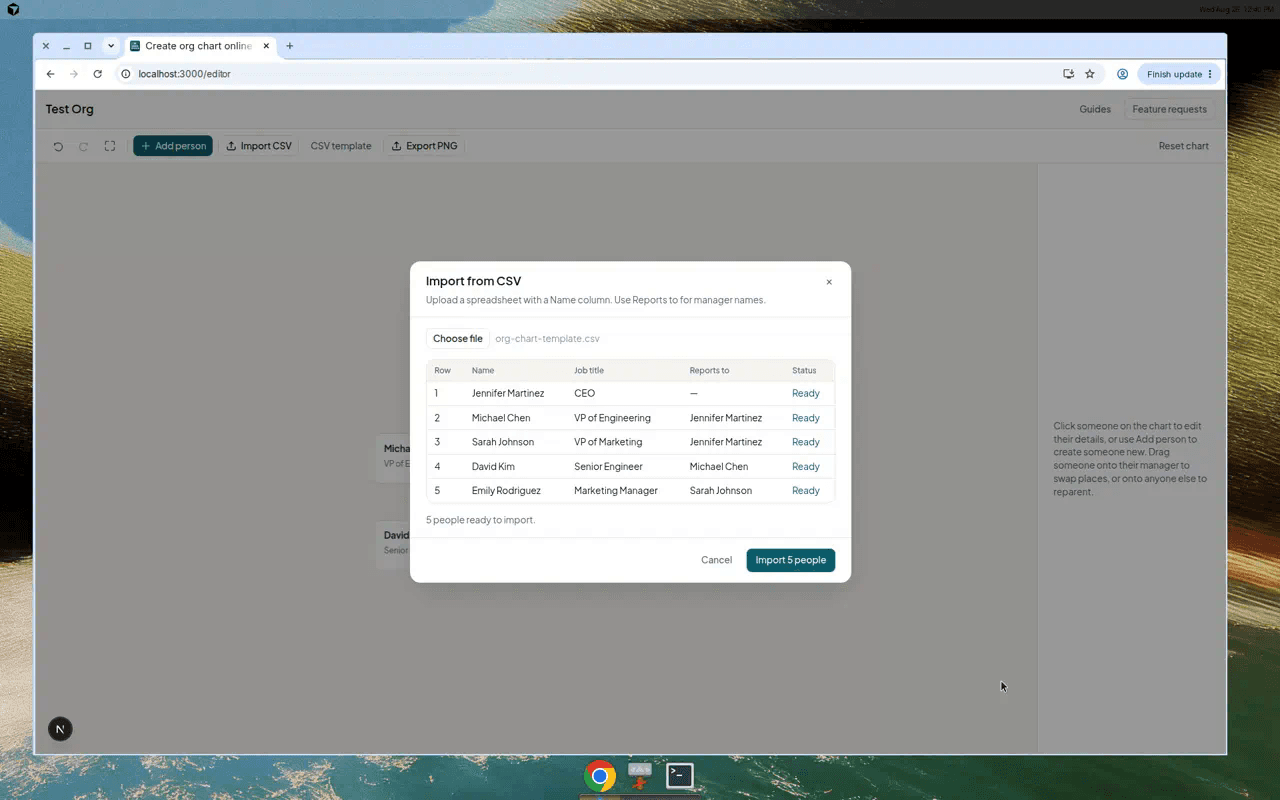Click the browser forward arrow

74,74
